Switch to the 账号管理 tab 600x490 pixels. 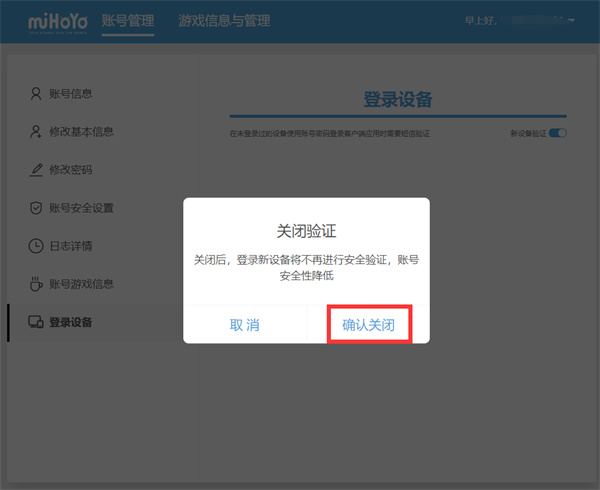128,21
